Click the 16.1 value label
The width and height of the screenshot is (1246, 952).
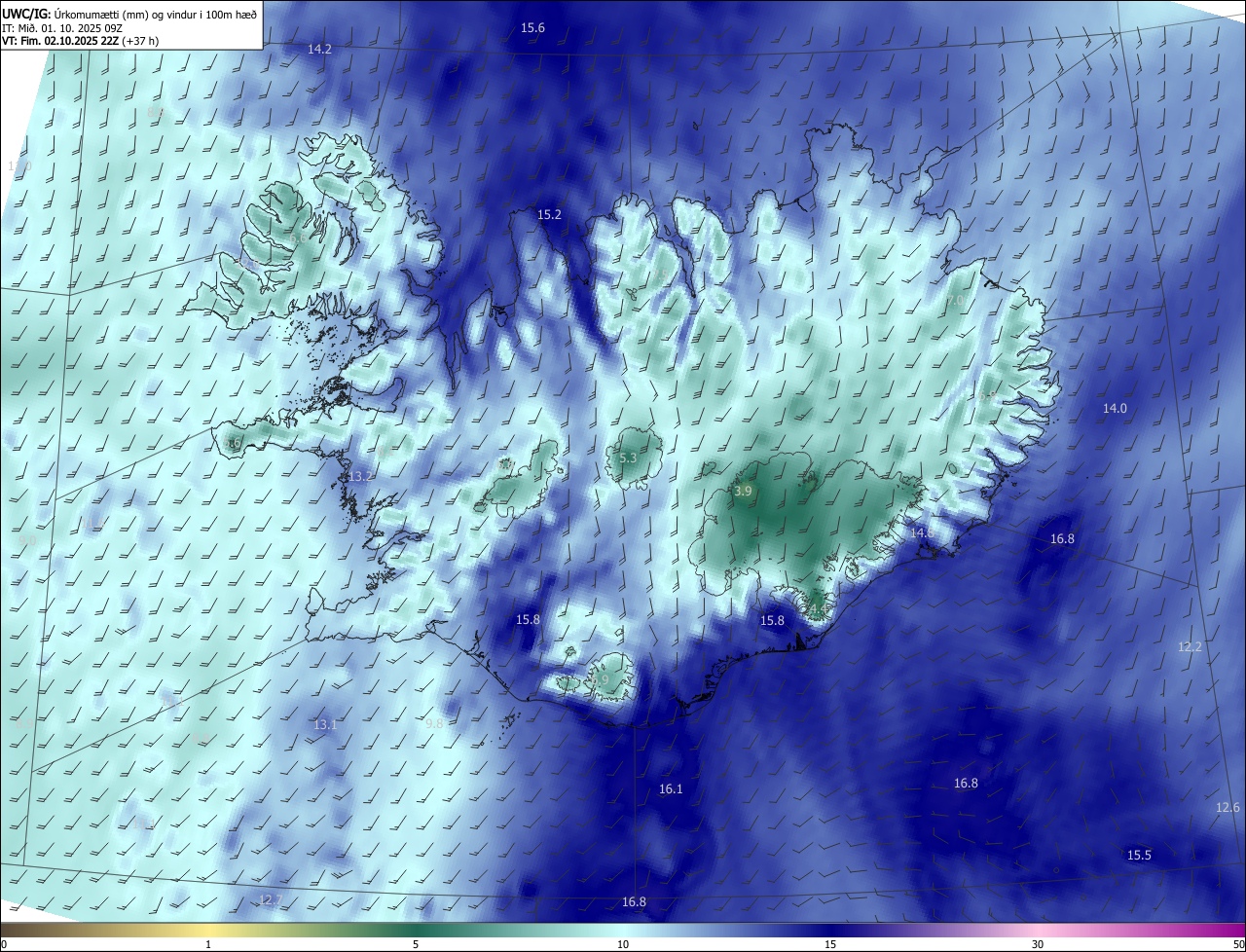(672, 789)
